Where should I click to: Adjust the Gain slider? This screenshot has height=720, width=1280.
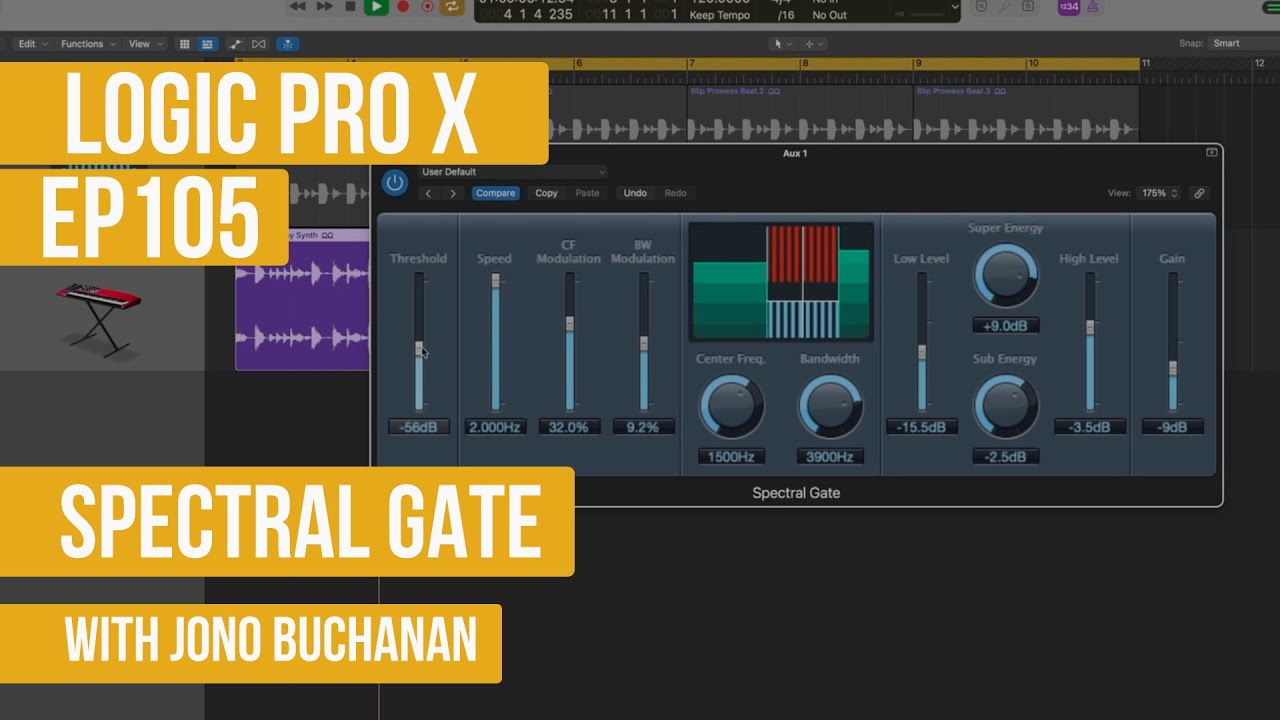click(x=1173, y=368)
